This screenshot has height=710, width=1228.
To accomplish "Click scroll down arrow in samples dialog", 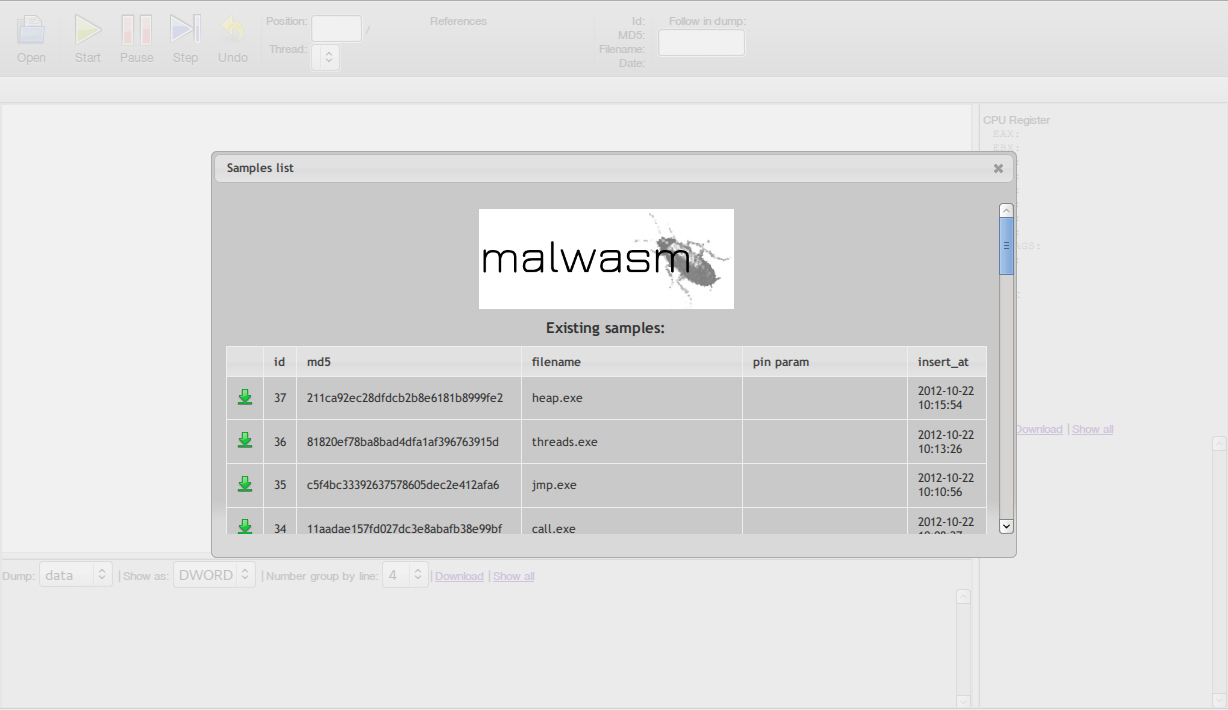I will [x=1006, y=526].
